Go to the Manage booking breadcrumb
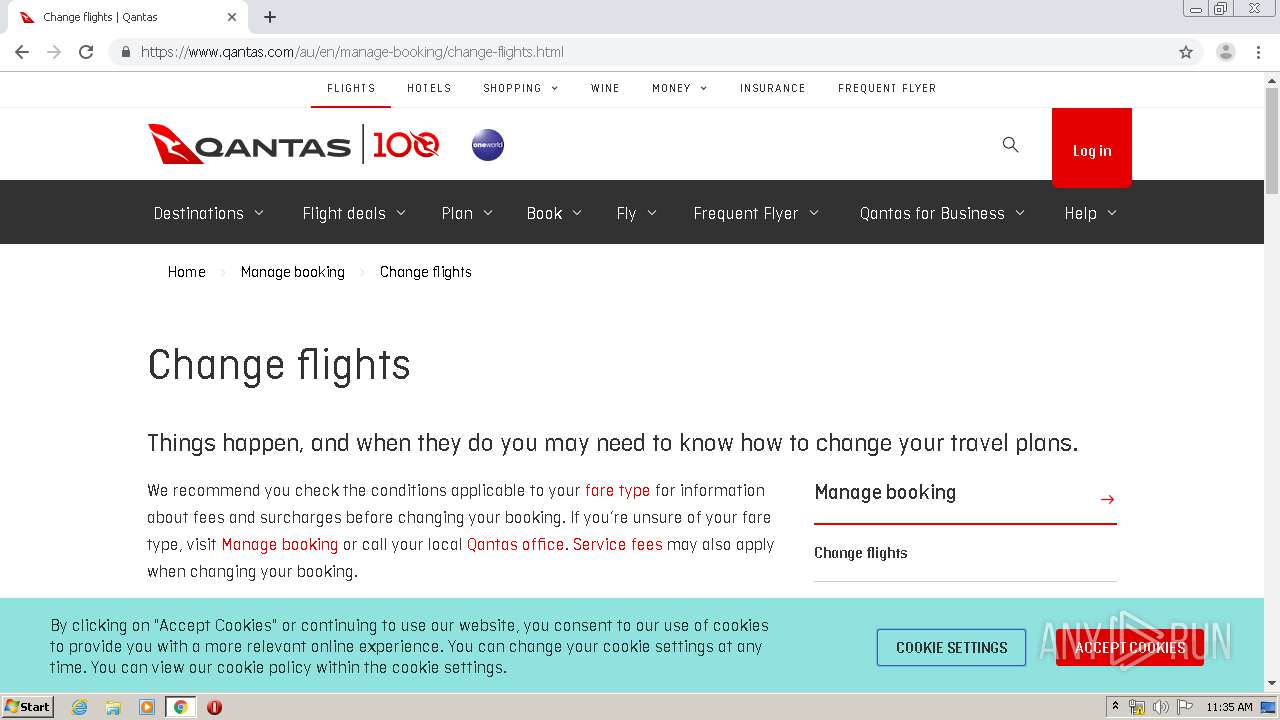 tap(292, 272)
